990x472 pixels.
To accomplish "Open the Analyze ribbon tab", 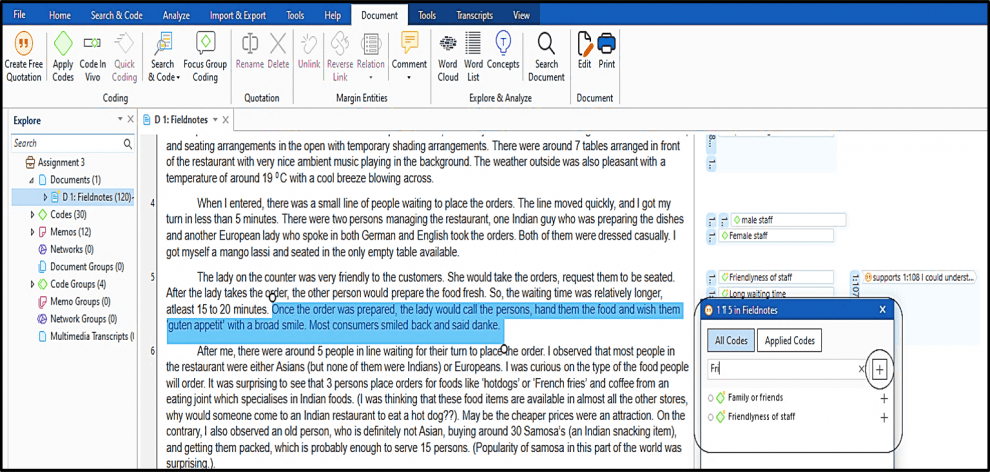I will point(175,16).
